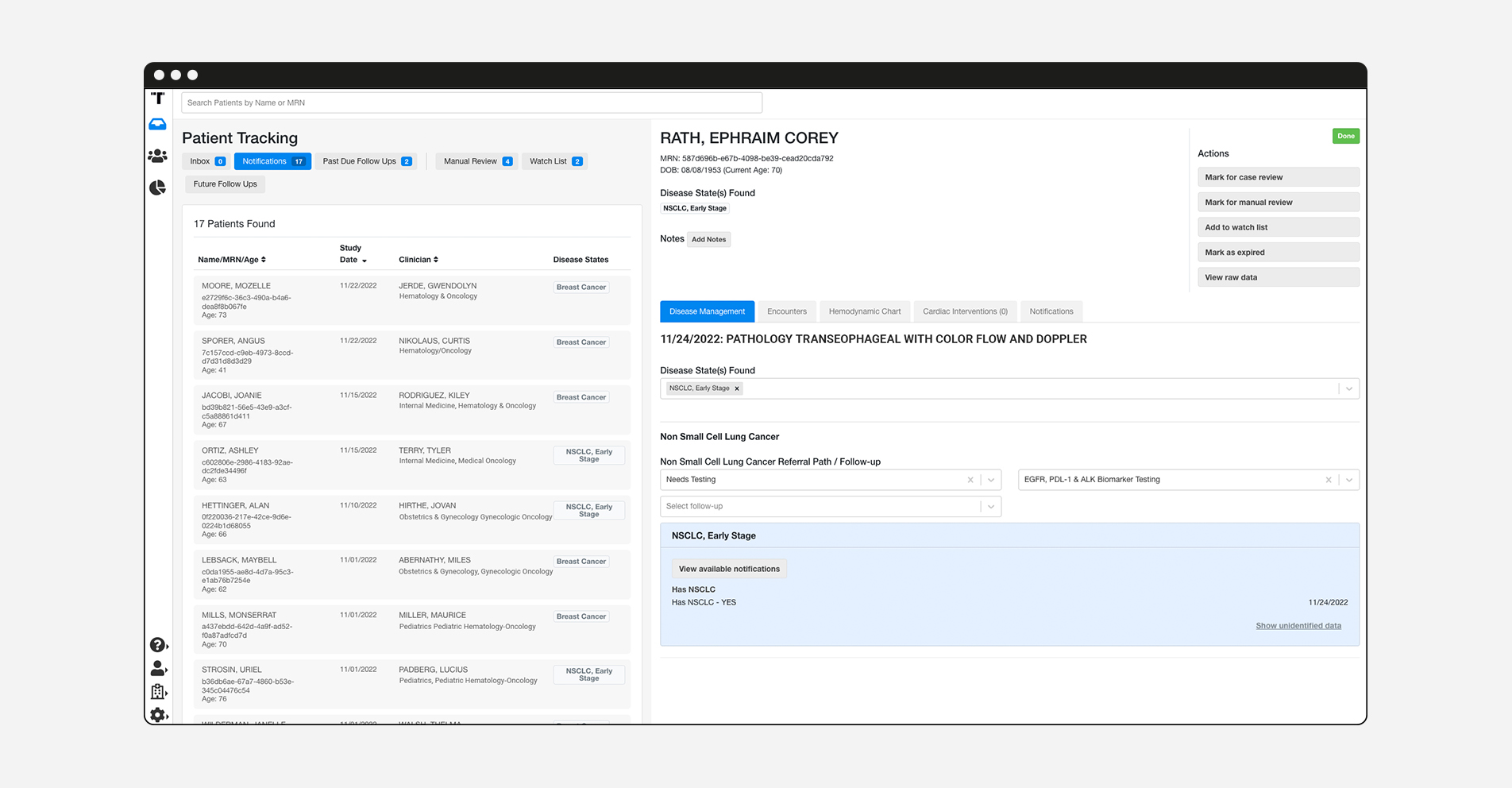The image size is (1512, 788).
Task: Open the pie chart analytics icon
Action: pyautogui.click(x=157, y=187)
